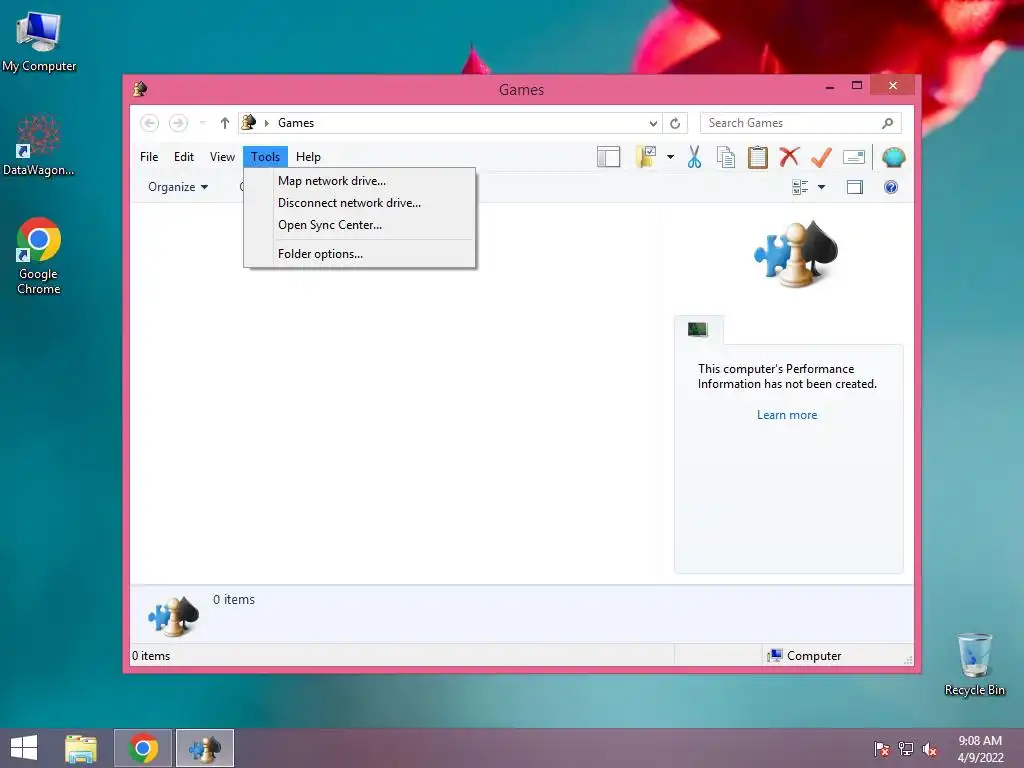Click the Back navigation arrow
1024x768 pixels.
[150, 123]
